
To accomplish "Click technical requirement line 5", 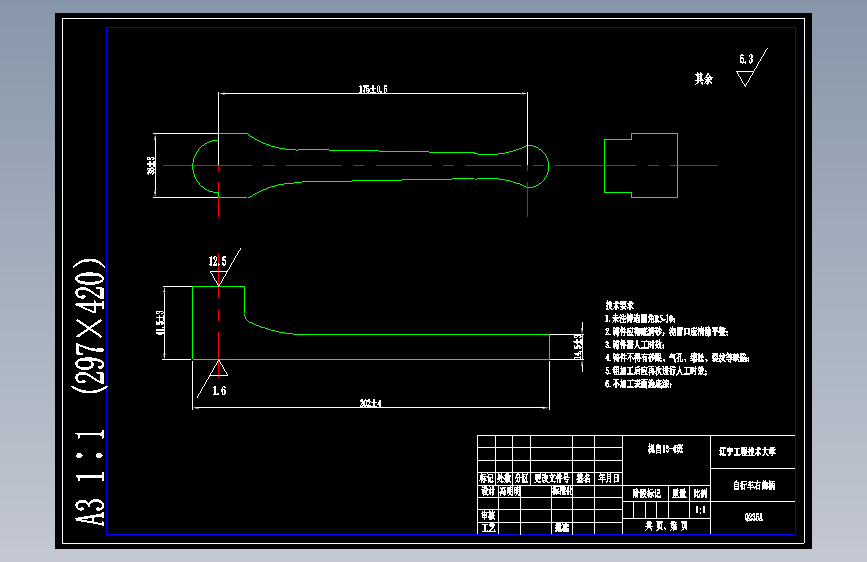I will (x=656, y=371).
